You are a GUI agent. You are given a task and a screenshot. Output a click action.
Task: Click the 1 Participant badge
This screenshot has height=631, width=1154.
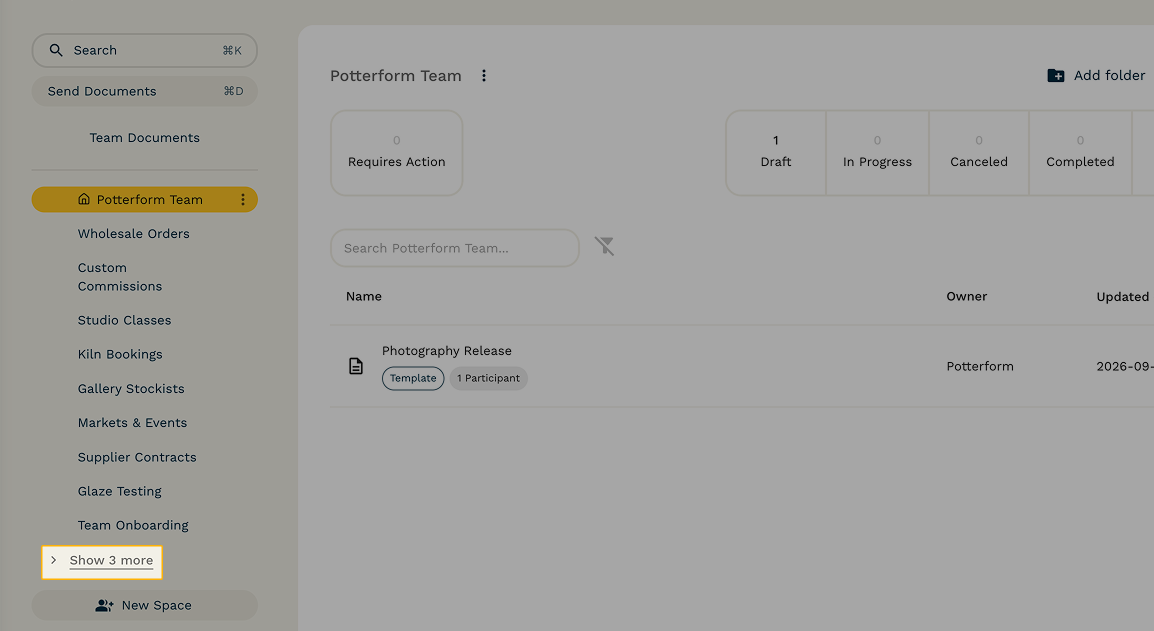[x=489, y=378]
